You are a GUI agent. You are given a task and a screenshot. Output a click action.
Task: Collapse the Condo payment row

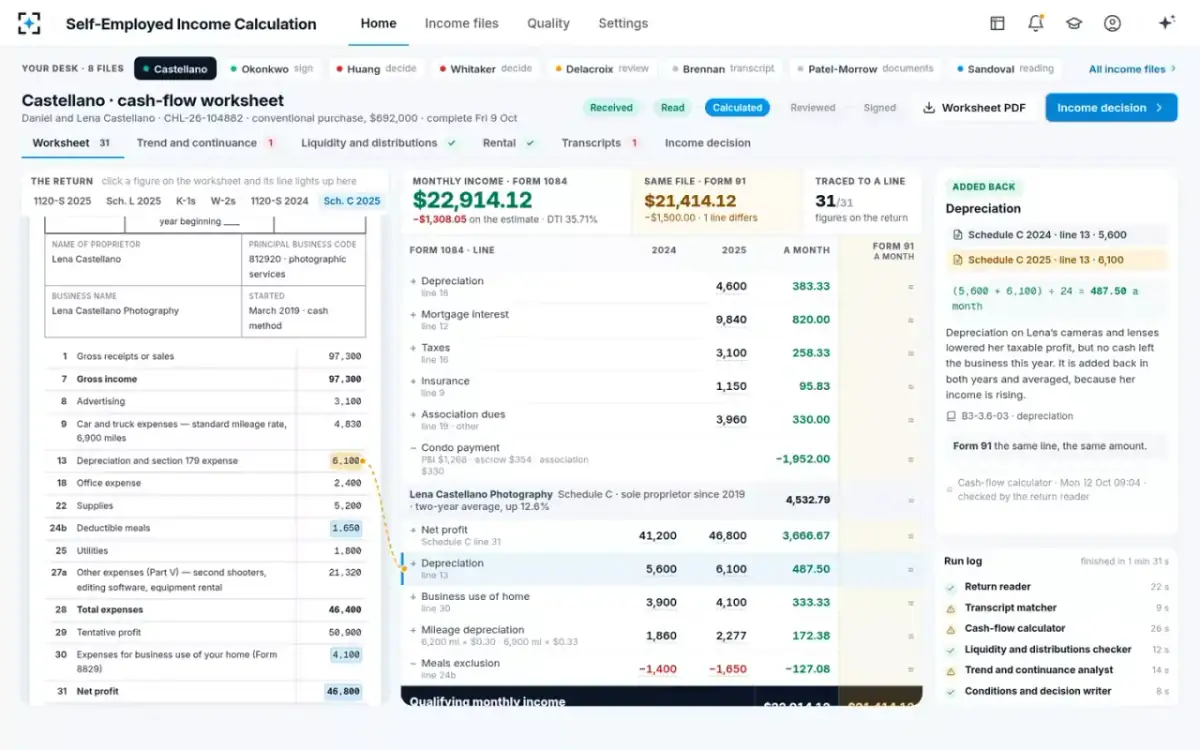(413, 448)
